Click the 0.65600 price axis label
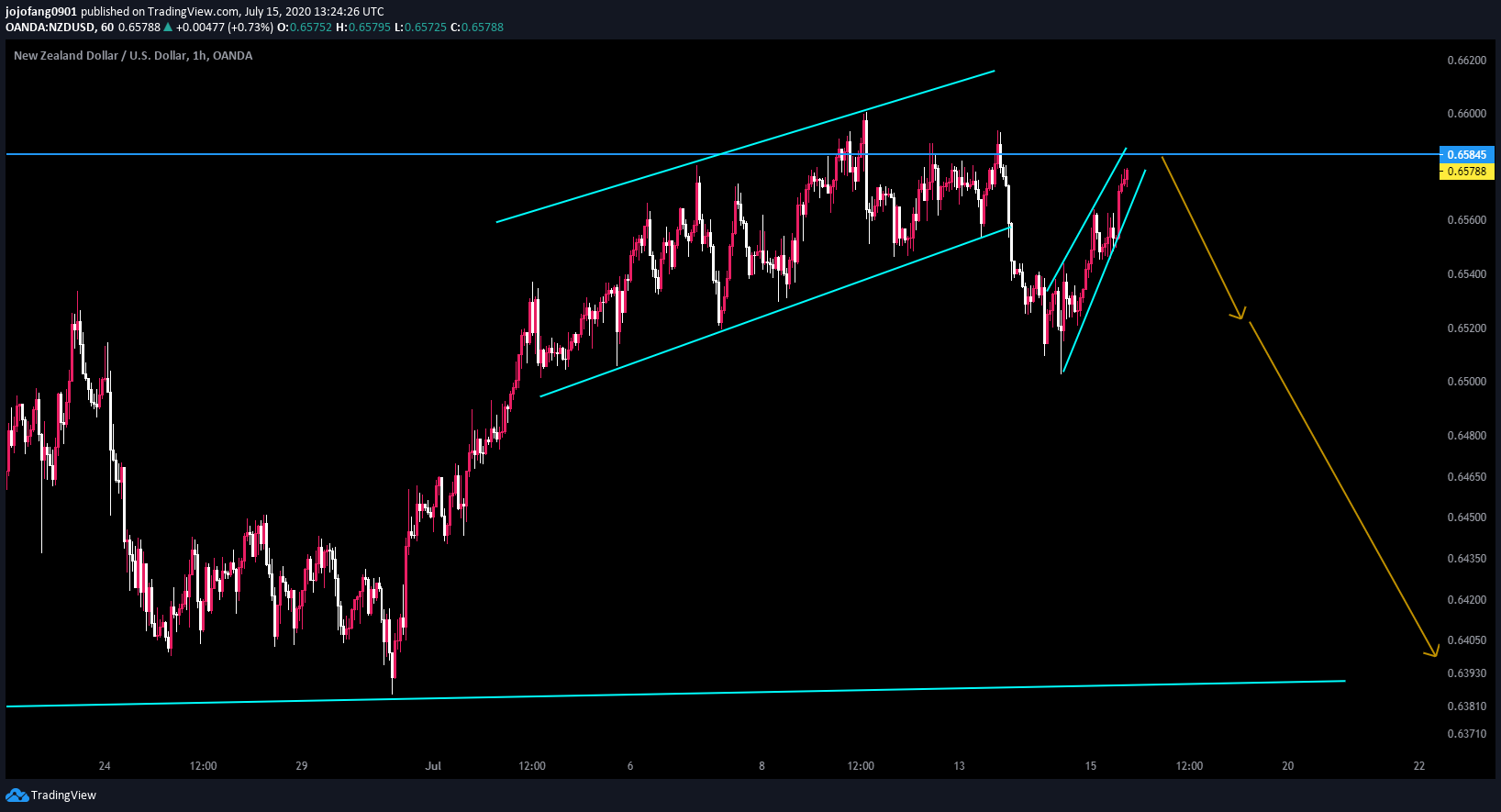Screen dimensions: 1501x812 click(x=1466, y=220)
